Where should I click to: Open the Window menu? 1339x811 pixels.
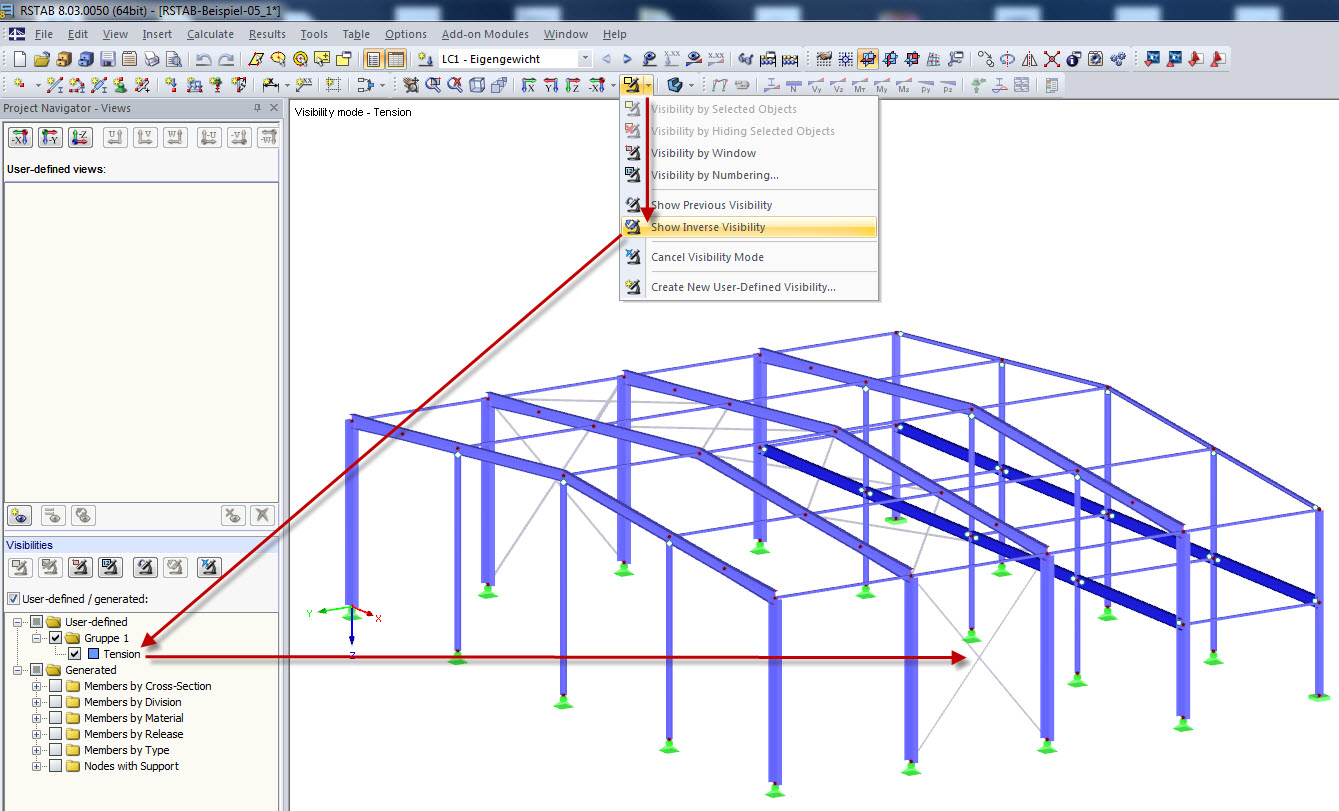[566, 34]
